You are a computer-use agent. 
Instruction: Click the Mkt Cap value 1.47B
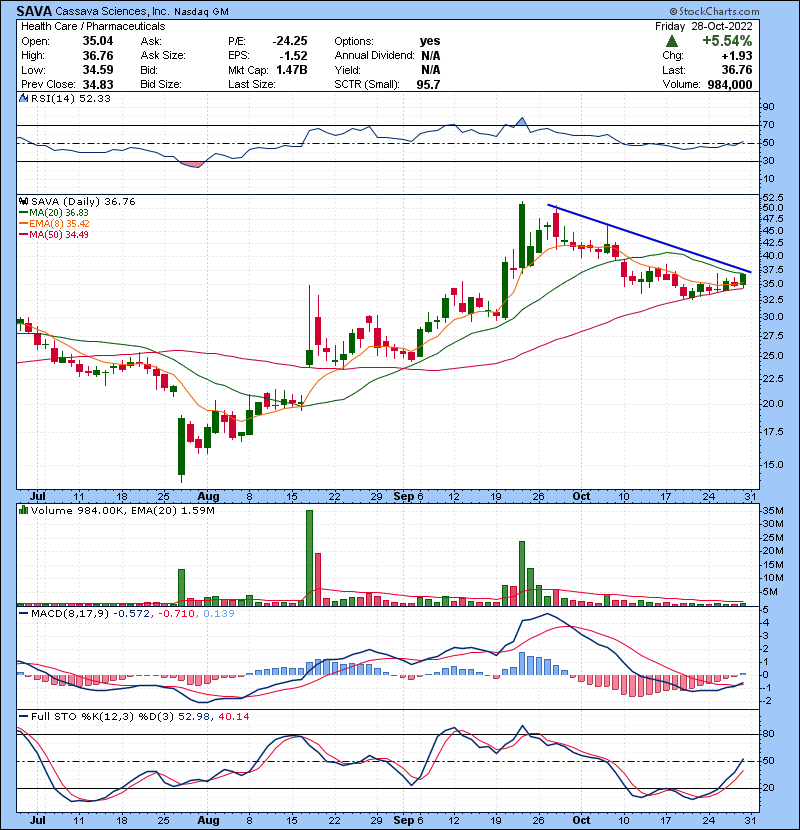[x=292, y=70]
